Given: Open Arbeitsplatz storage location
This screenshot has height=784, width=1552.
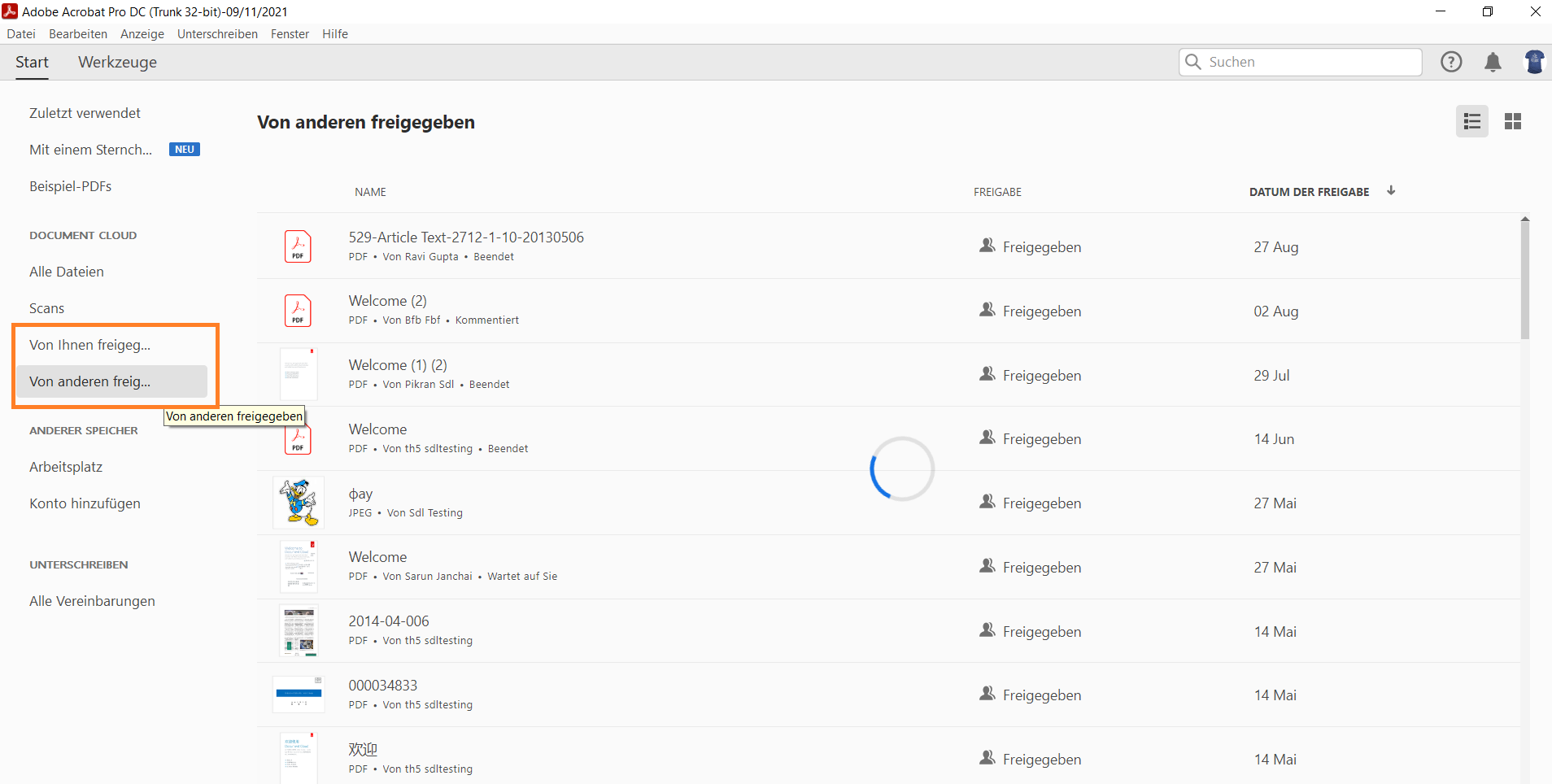Looking at the screenshot, I should [x=66, y=467].
